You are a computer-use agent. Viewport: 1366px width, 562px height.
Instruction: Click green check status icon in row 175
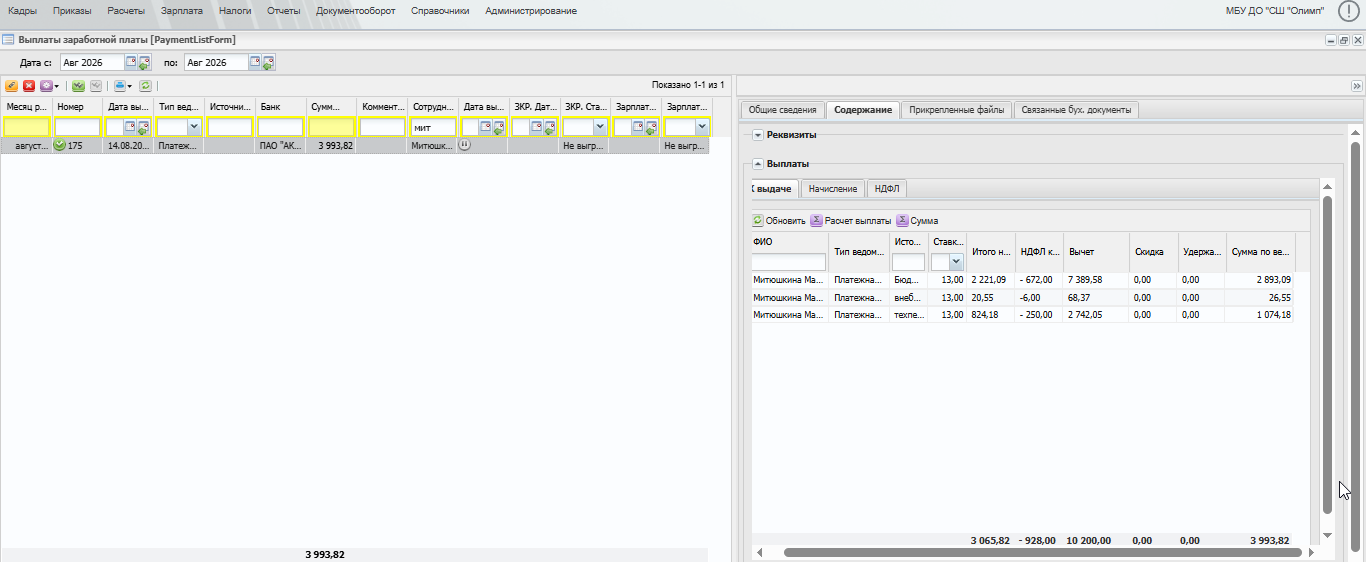[60, 145]
